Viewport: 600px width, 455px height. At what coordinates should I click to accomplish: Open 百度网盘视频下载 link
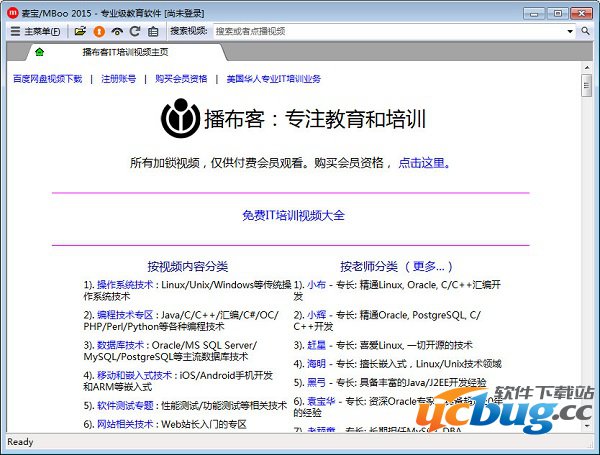[x=47, y=79]
